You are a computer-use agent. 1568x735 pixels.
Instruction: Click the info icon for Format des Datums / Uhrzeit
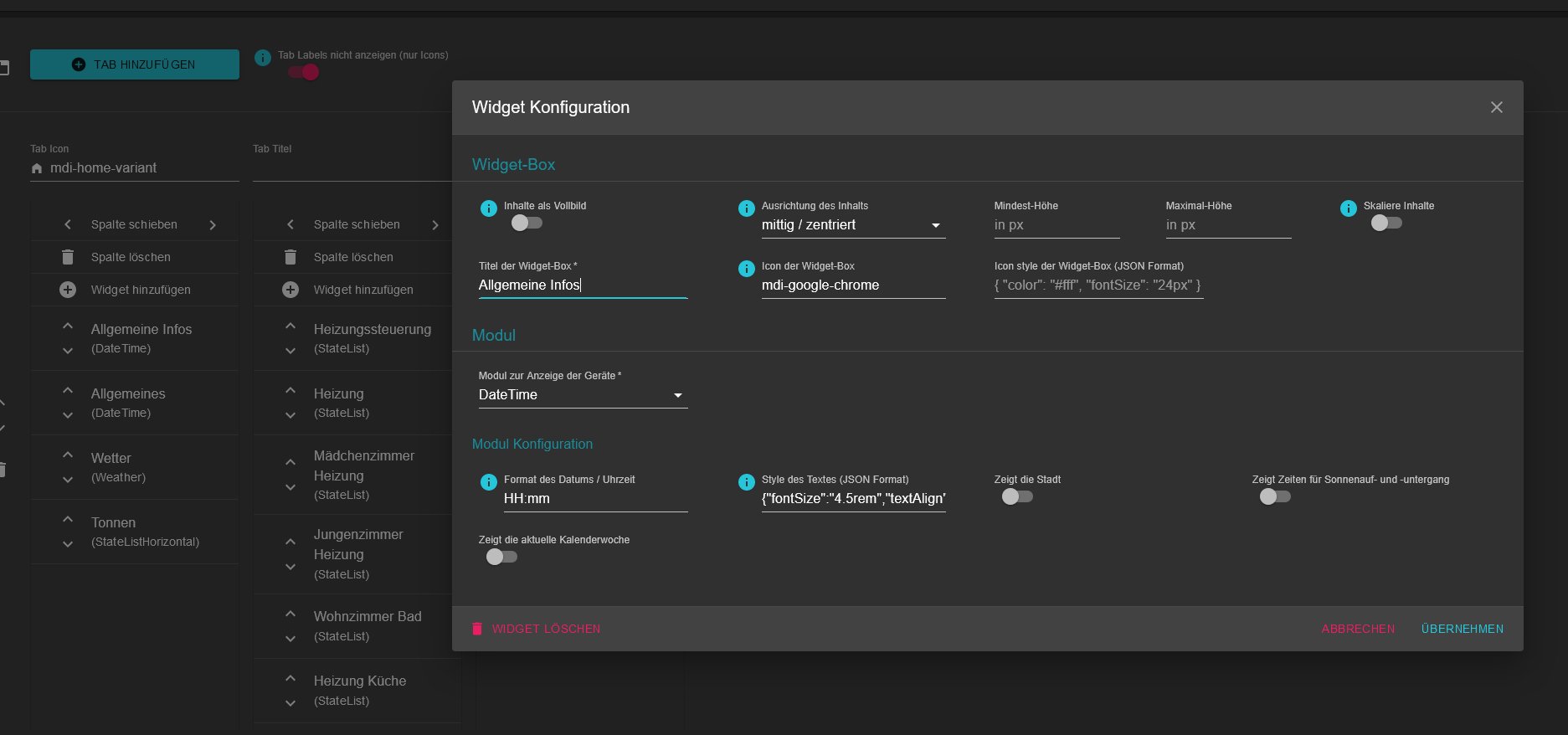(x=489, y=482)
